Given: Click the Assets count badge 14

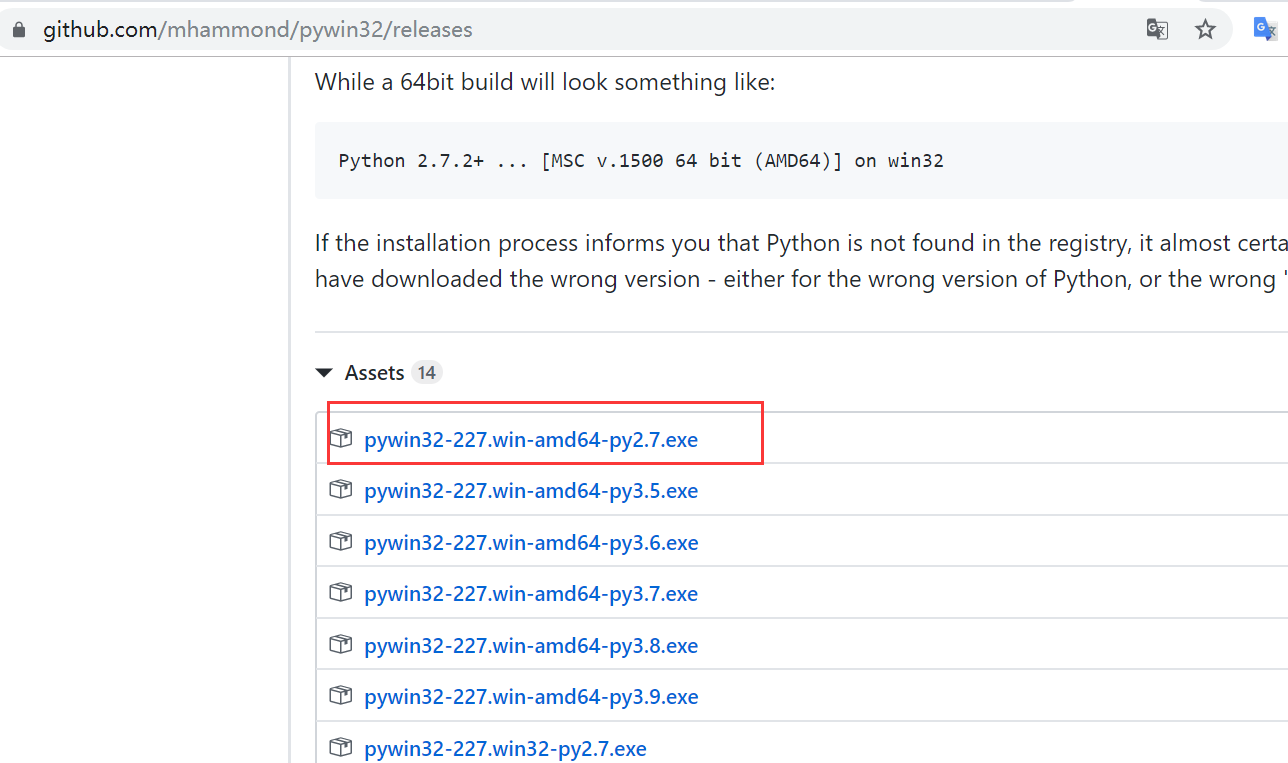Looking at the screenshot, I should coord(427,373).
